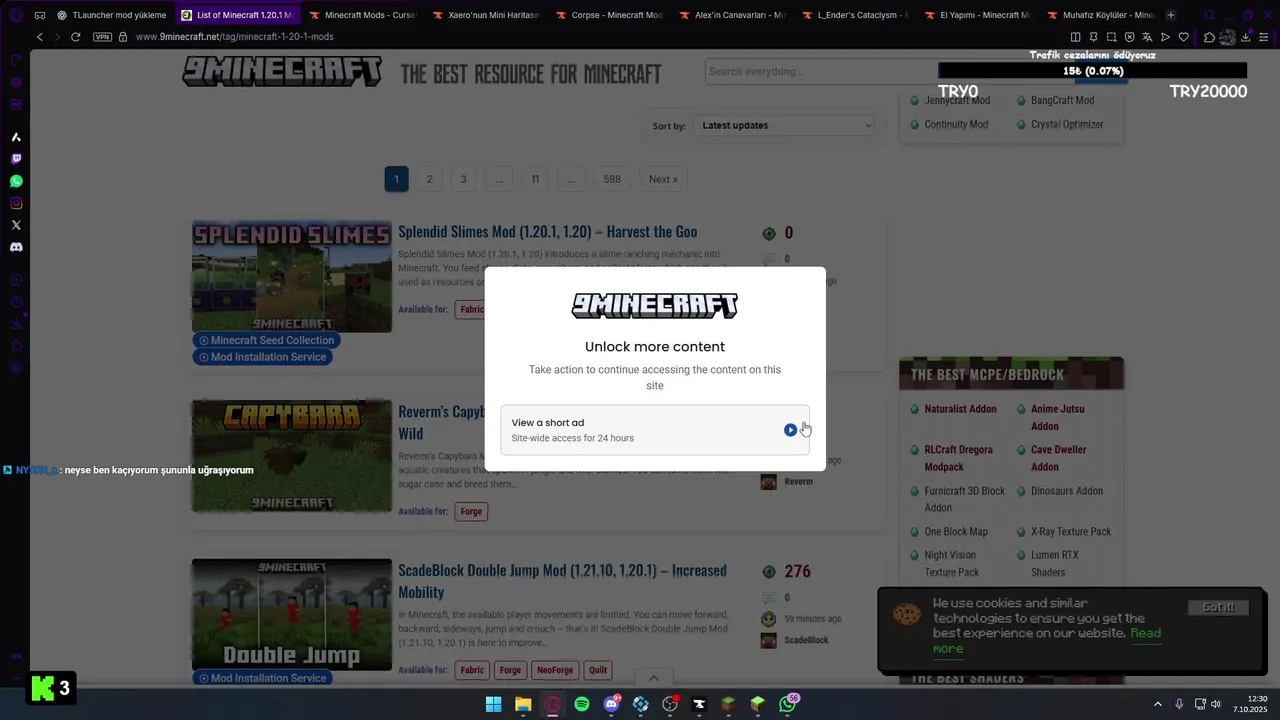
Task: Open the Double Jump mod thumbnail
Action: [x=292, y=615]
